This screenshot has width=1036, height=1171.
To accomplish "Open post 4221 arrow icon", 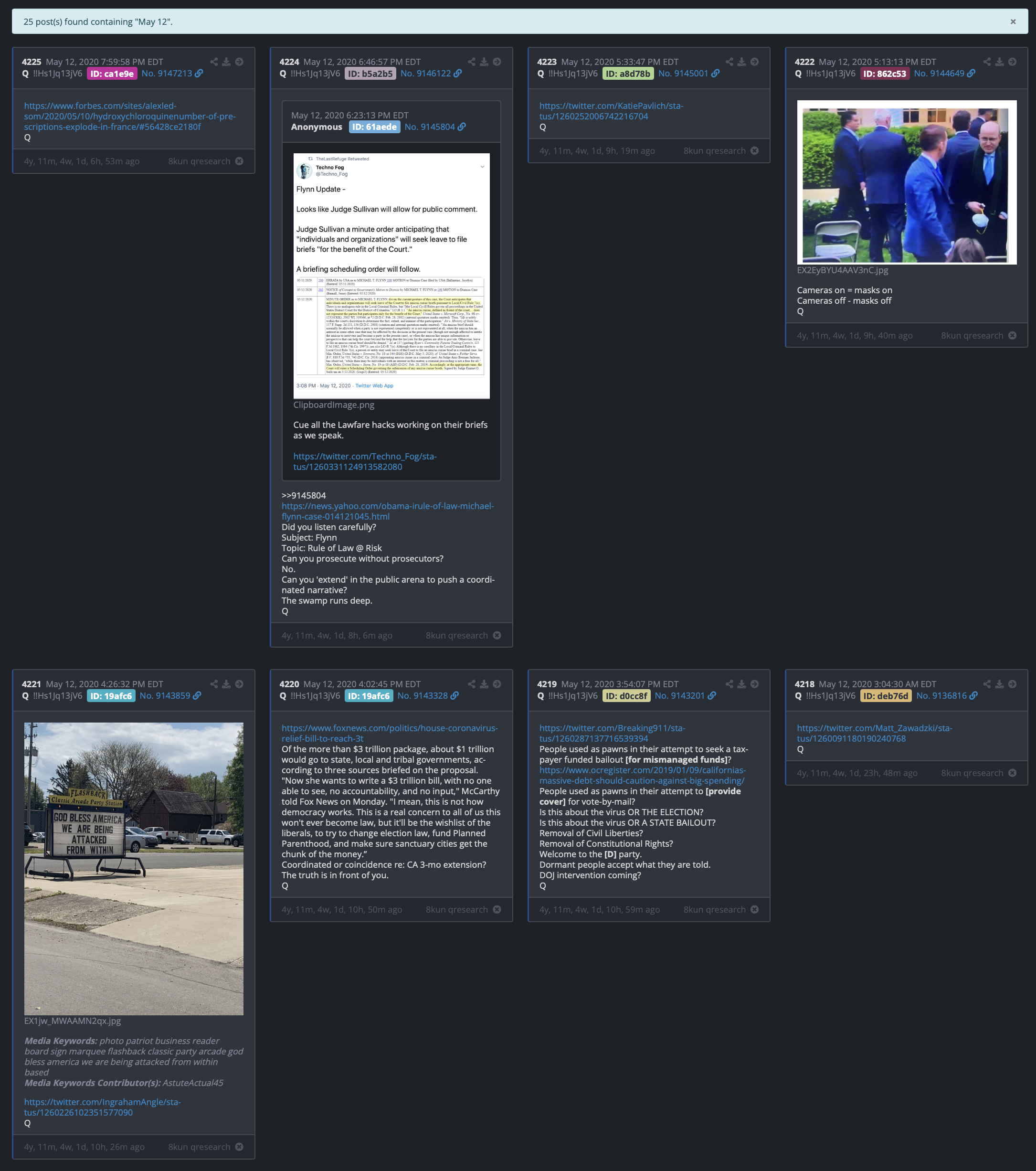I will pyautogui.click(x=239, y=684).
